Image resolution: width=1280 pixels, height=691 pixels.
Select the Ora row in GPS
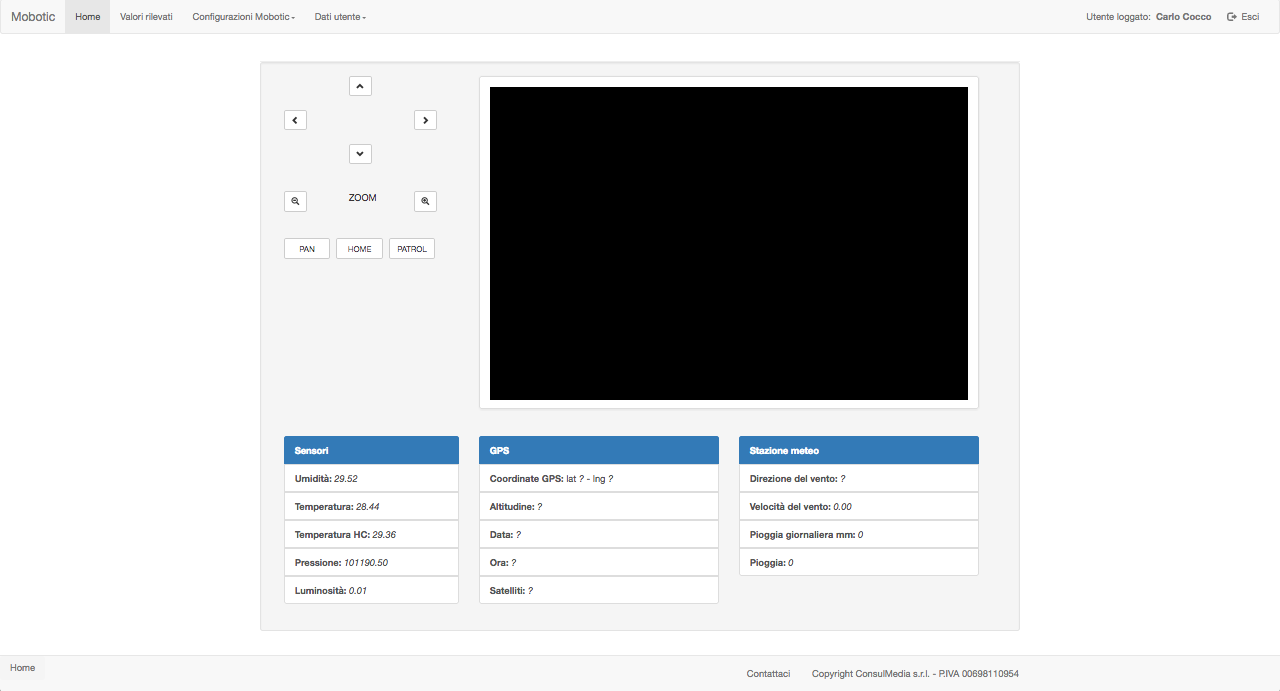pyautogui.click(x=599, y=562)
